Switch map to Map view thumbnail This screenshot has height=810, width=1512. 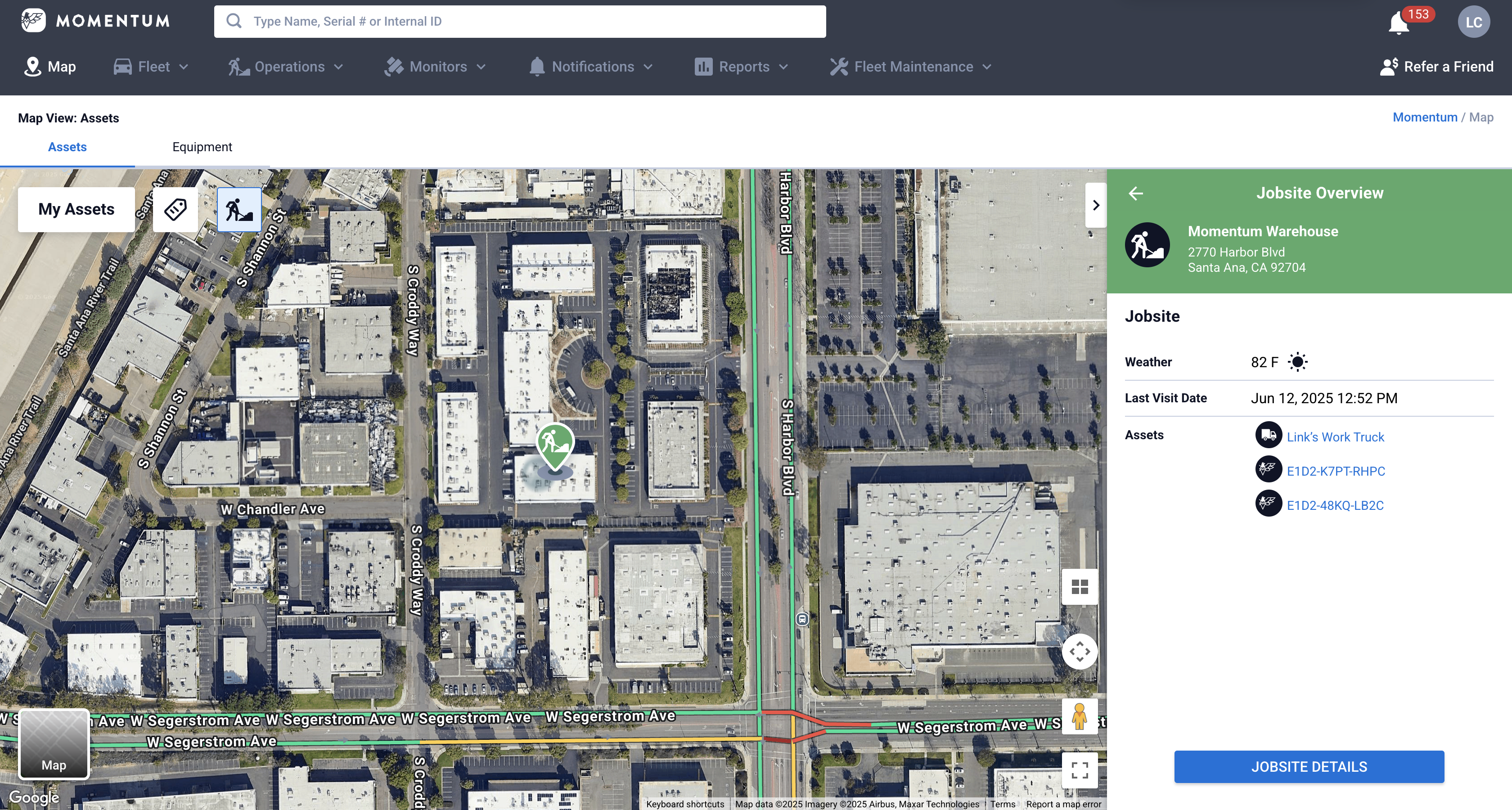(x=54, y=744)
